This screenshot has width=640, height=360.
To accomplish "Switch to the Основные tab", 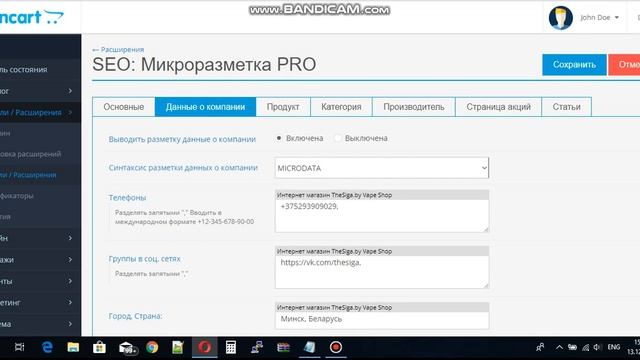I will [x=124, y=107].
